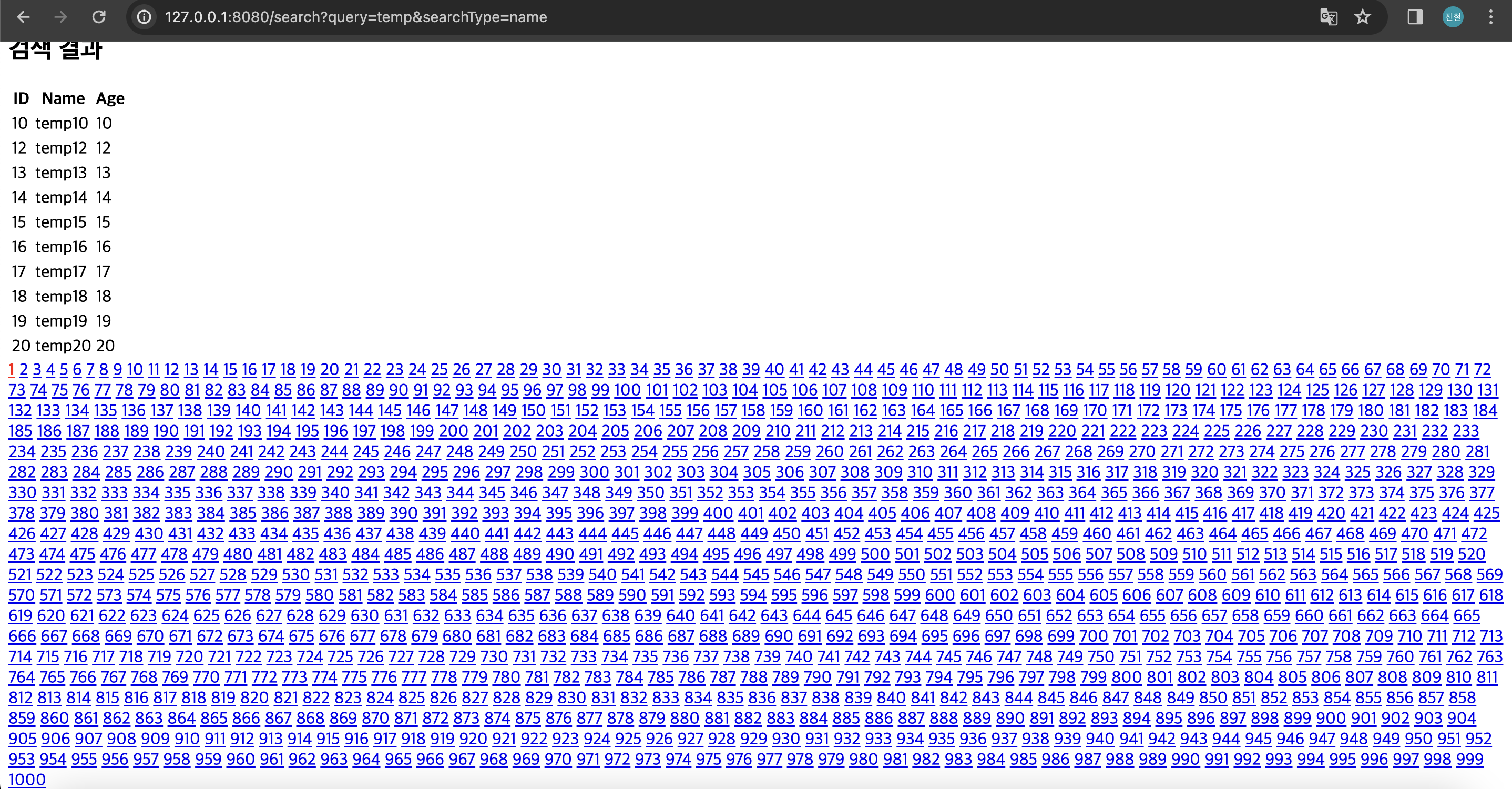Jump to page 600

(x=939, y=596)
